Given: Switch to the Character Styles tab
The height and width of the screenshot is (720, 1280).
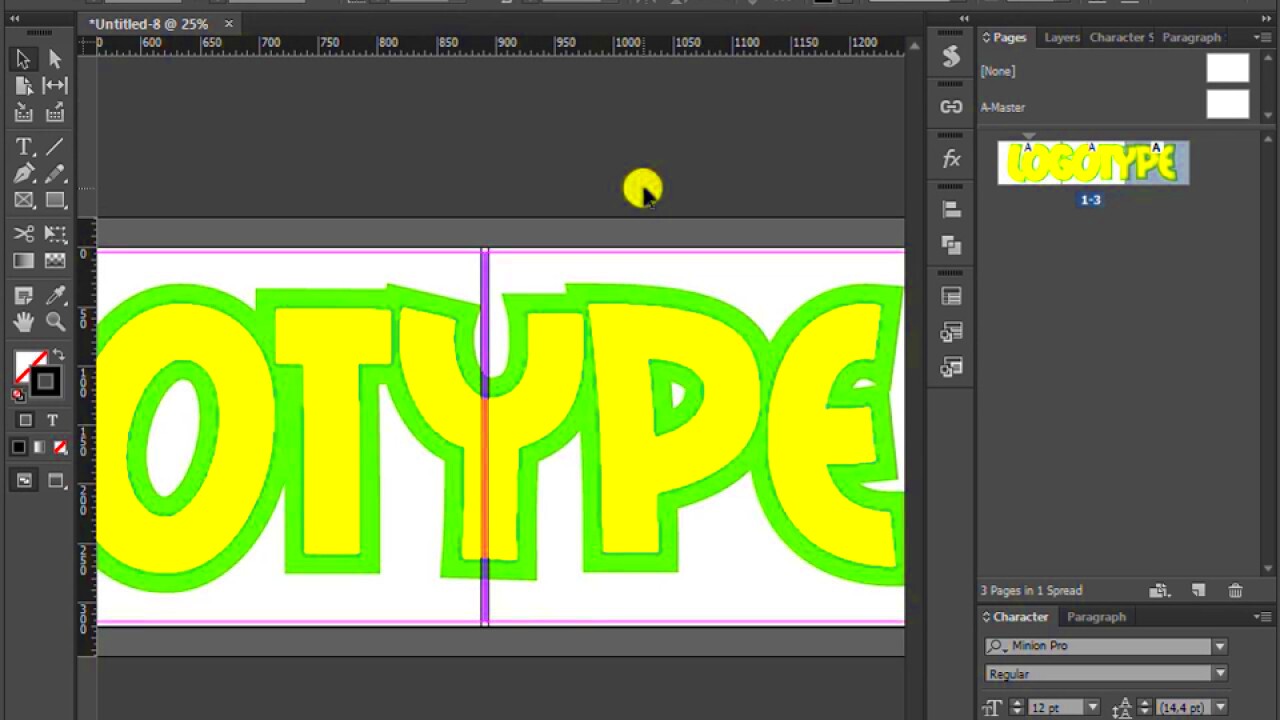Looking at the screenshot, I should (1121, 37).
